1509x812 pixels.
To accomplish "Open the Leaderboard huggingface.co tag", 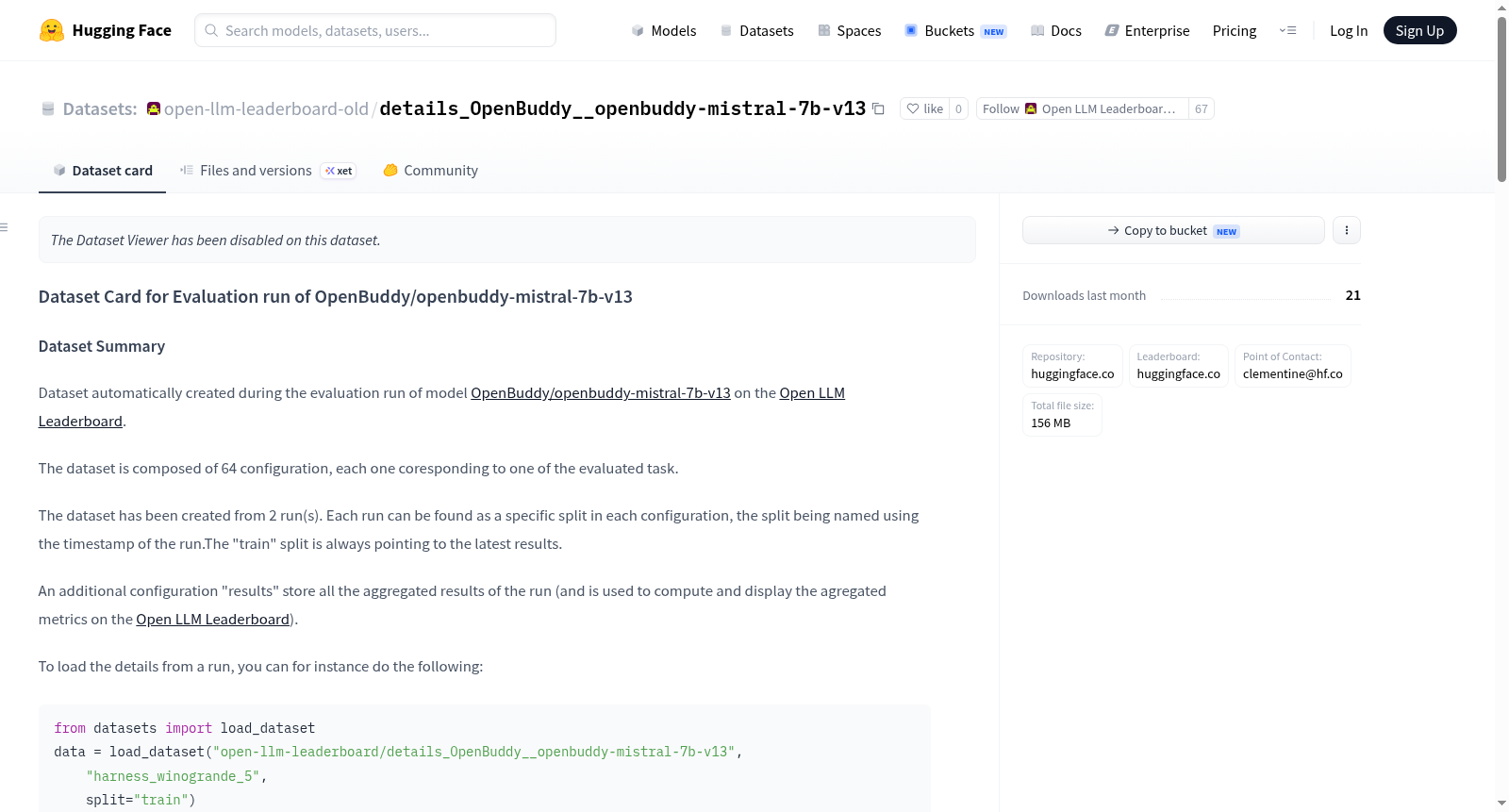I will click(1178, 366).
